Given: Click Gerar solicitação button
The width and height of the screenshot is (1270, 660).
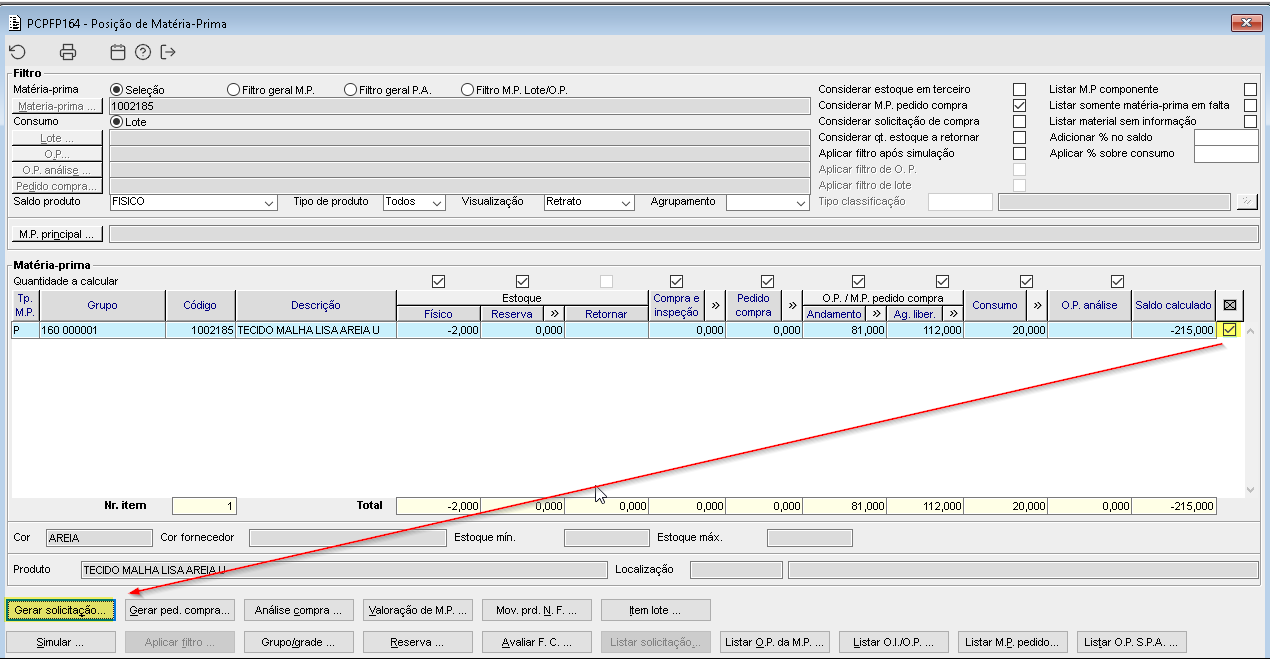Looking at the screenshot, I should click(61, 610).
